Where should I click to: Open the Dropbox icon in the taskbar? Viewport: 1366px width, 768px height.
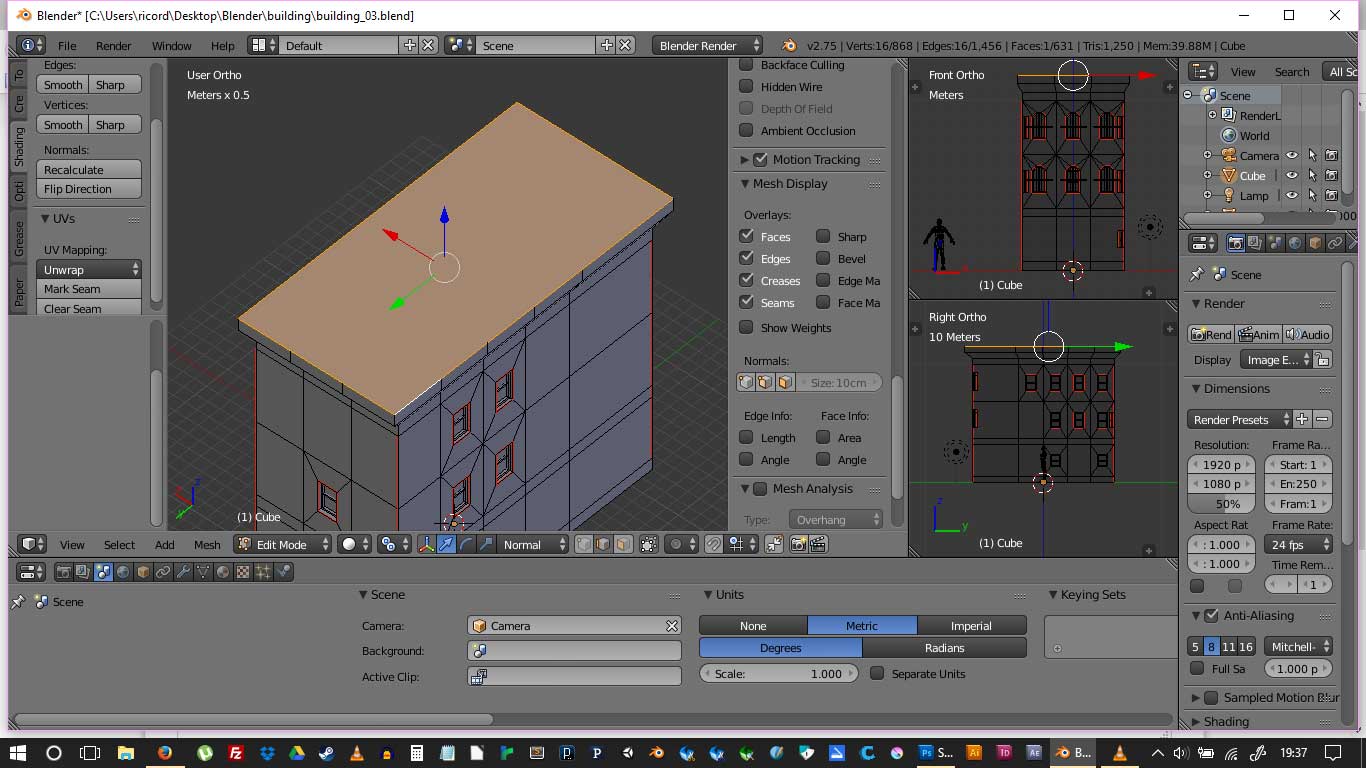(267, 753)
